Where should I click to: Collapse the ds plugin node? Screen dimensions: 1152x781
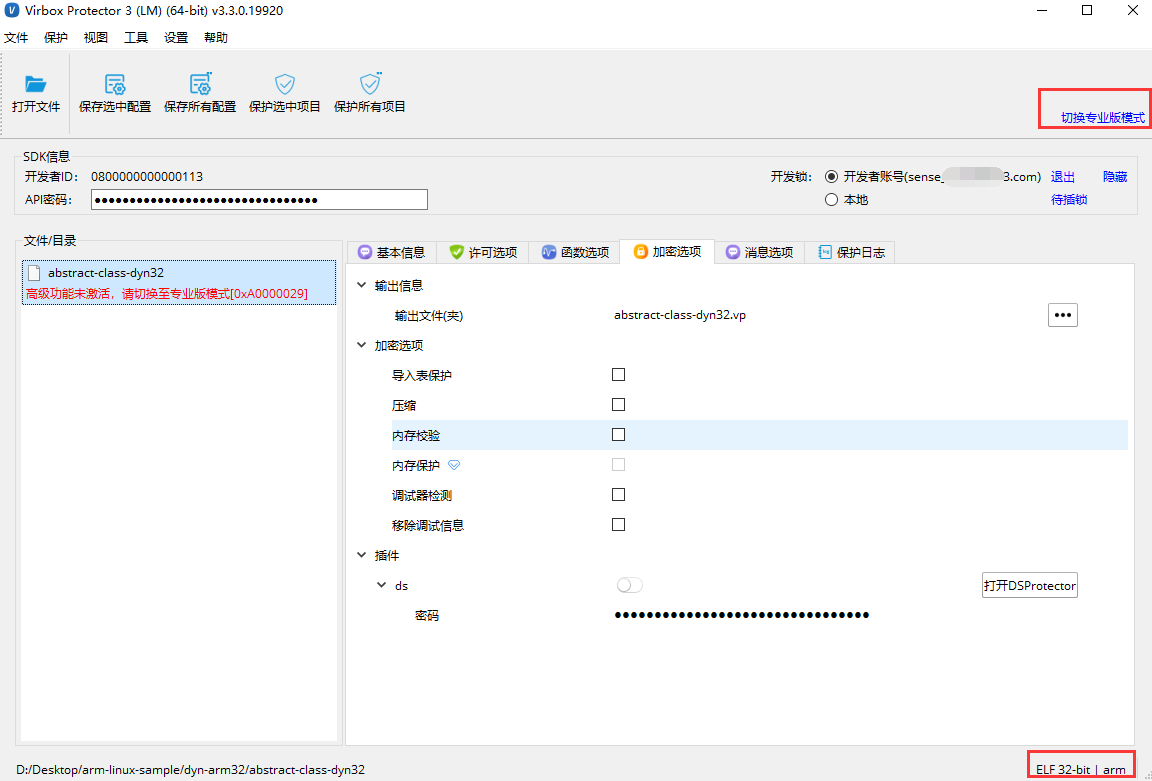(381, 585)
